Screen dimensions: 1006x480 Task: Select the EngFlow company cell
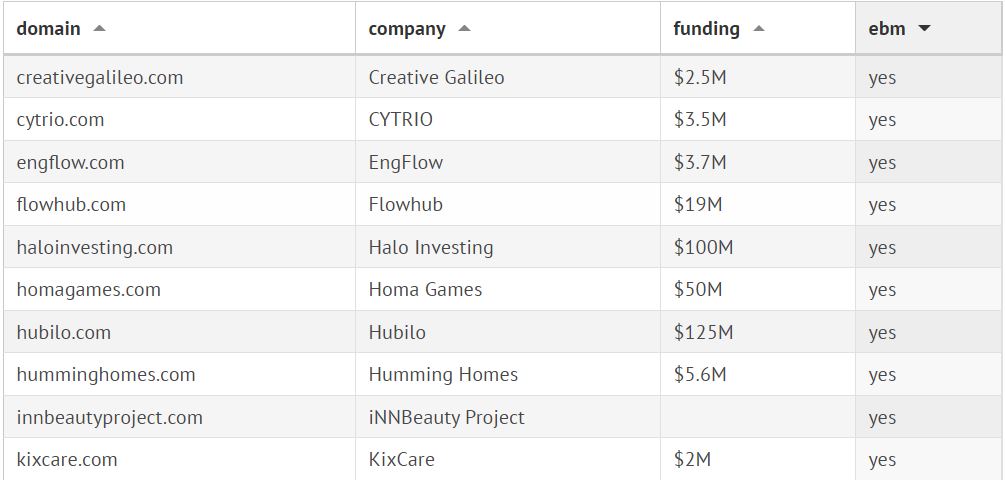tap(405, 162)
